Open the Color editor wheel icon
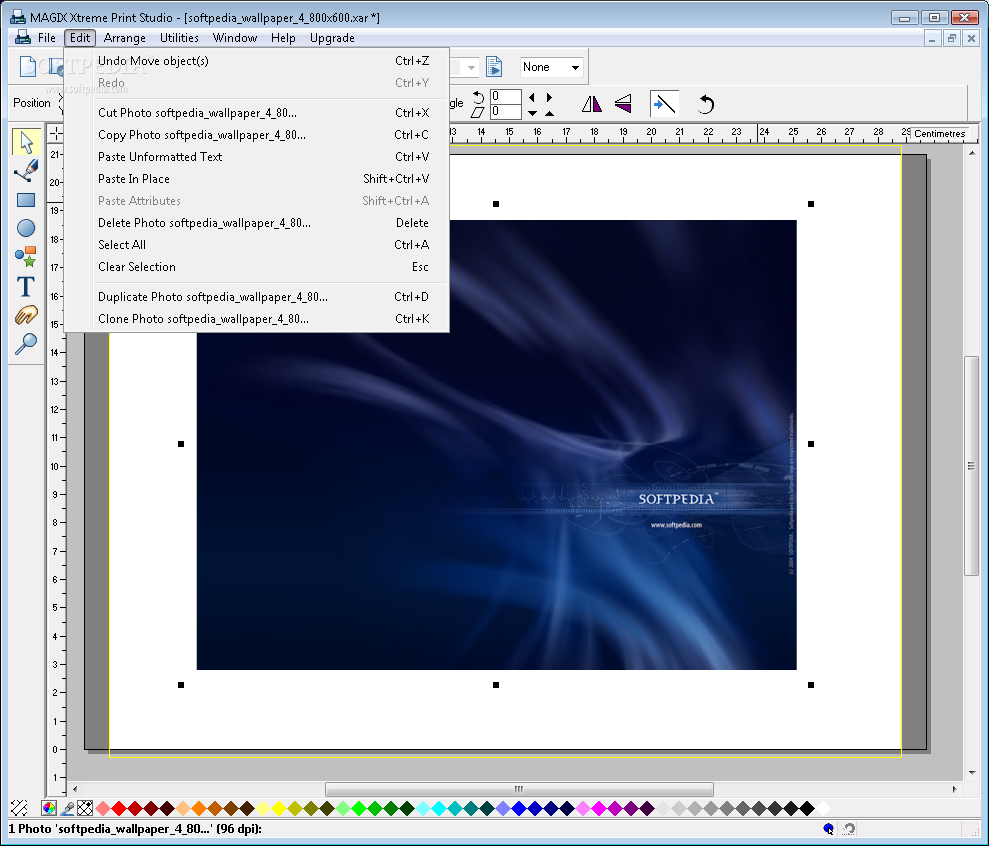 point(49,808)
